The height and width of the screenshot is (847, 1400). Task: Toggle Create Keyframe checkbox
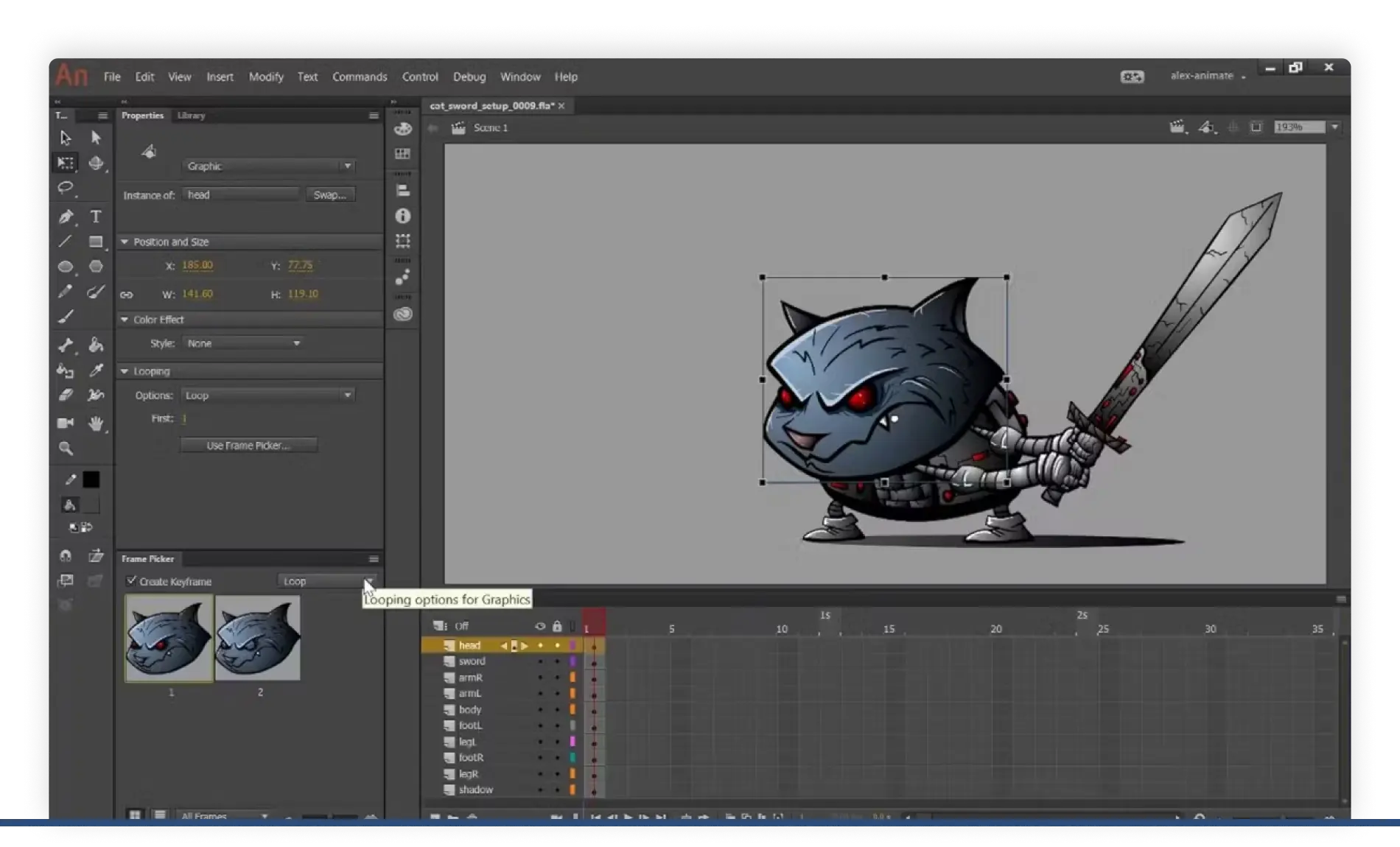click(x=131, y=581)
